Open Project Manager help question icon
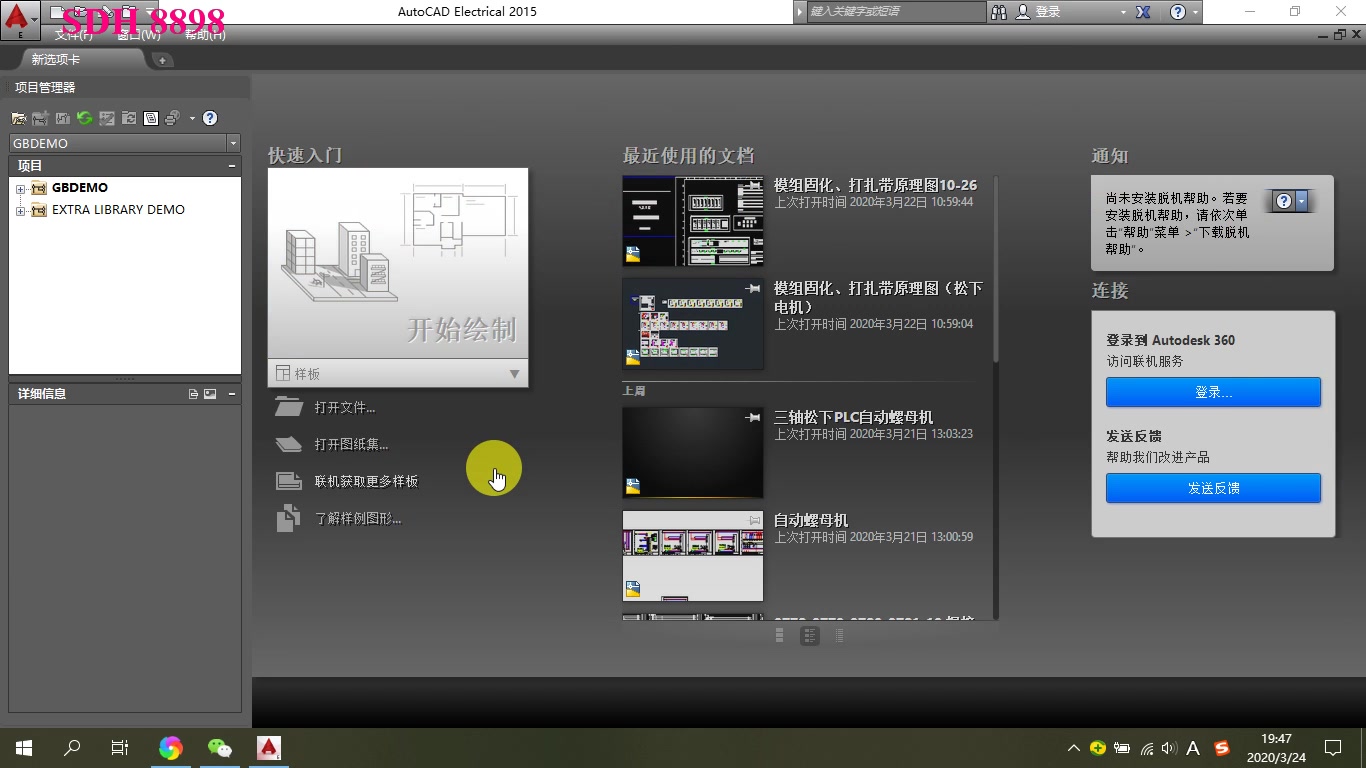 210,118
